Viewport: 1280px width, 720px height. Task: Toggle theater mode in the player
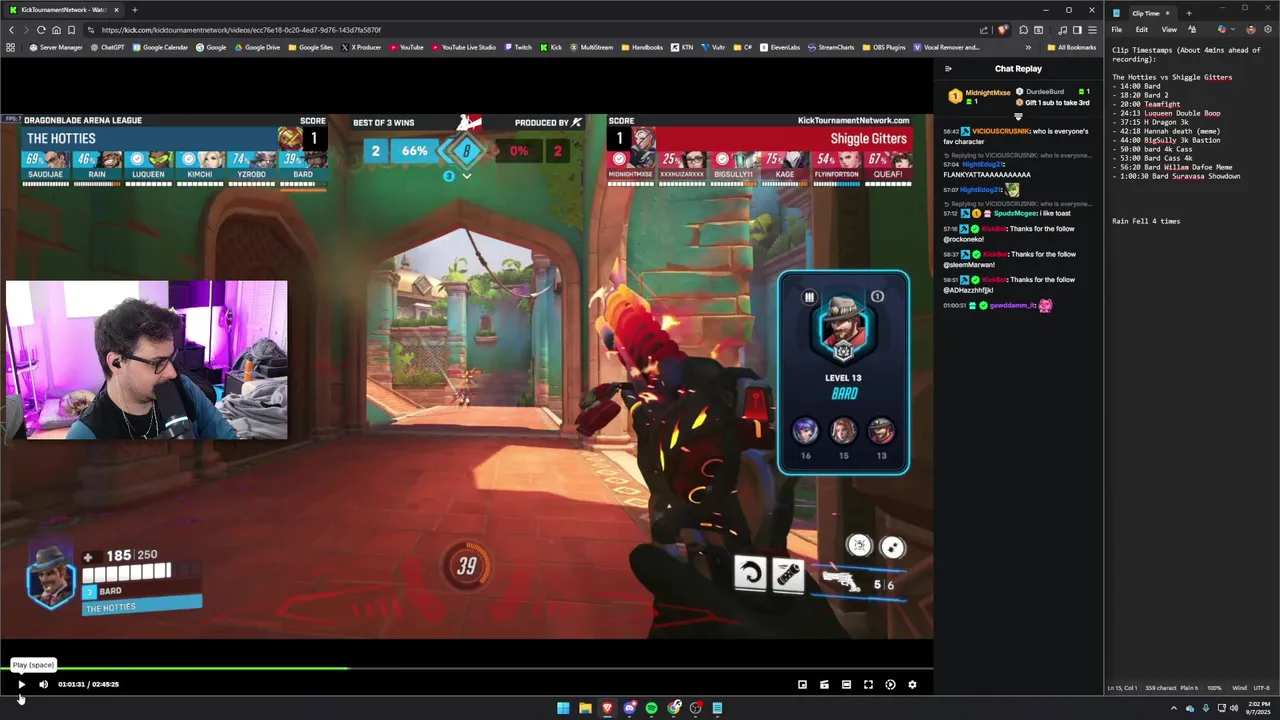tap(846, 685)
